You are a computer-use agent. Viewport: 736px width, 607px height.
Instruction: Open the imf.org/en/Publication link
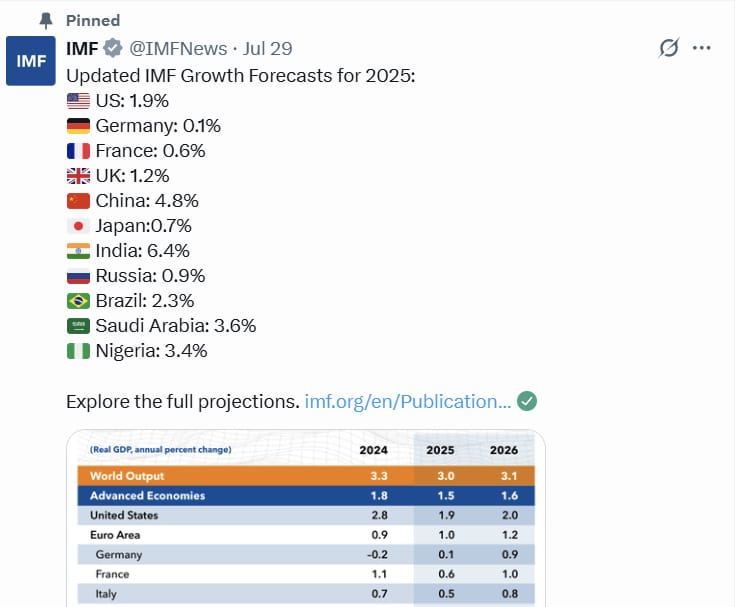coord(407,401)
